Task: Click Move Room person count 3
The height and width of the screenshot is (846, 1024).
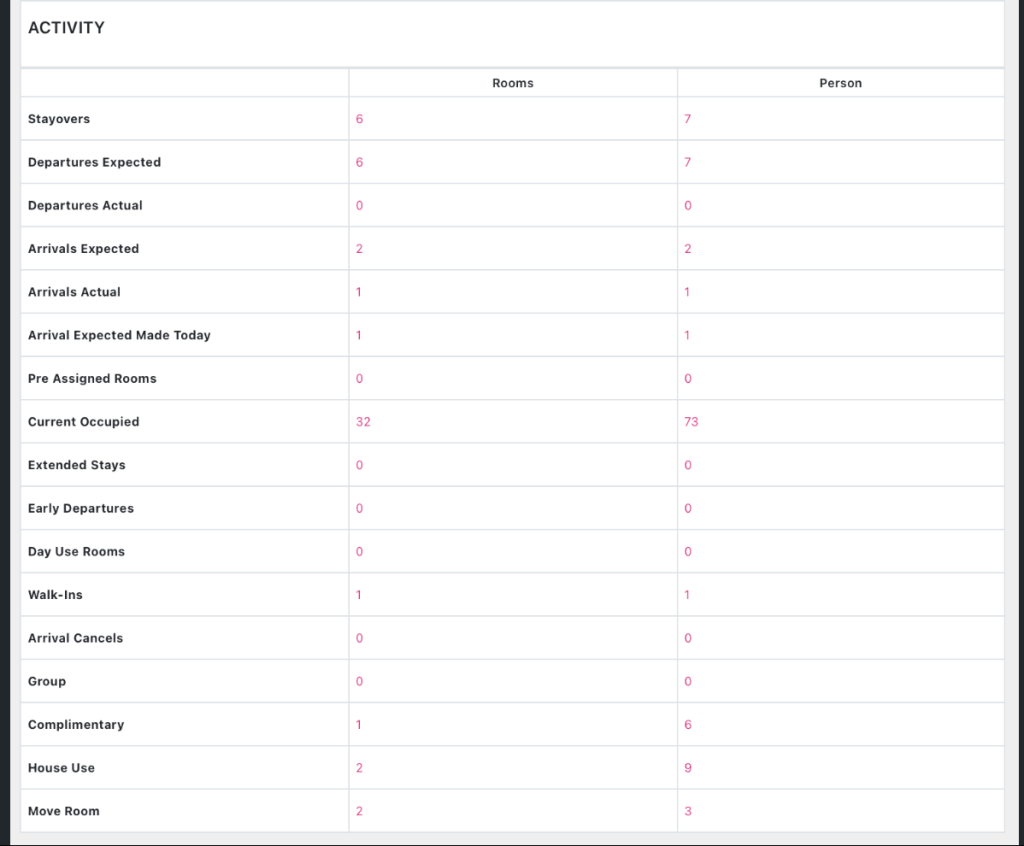Action: [x=687, y=811]
